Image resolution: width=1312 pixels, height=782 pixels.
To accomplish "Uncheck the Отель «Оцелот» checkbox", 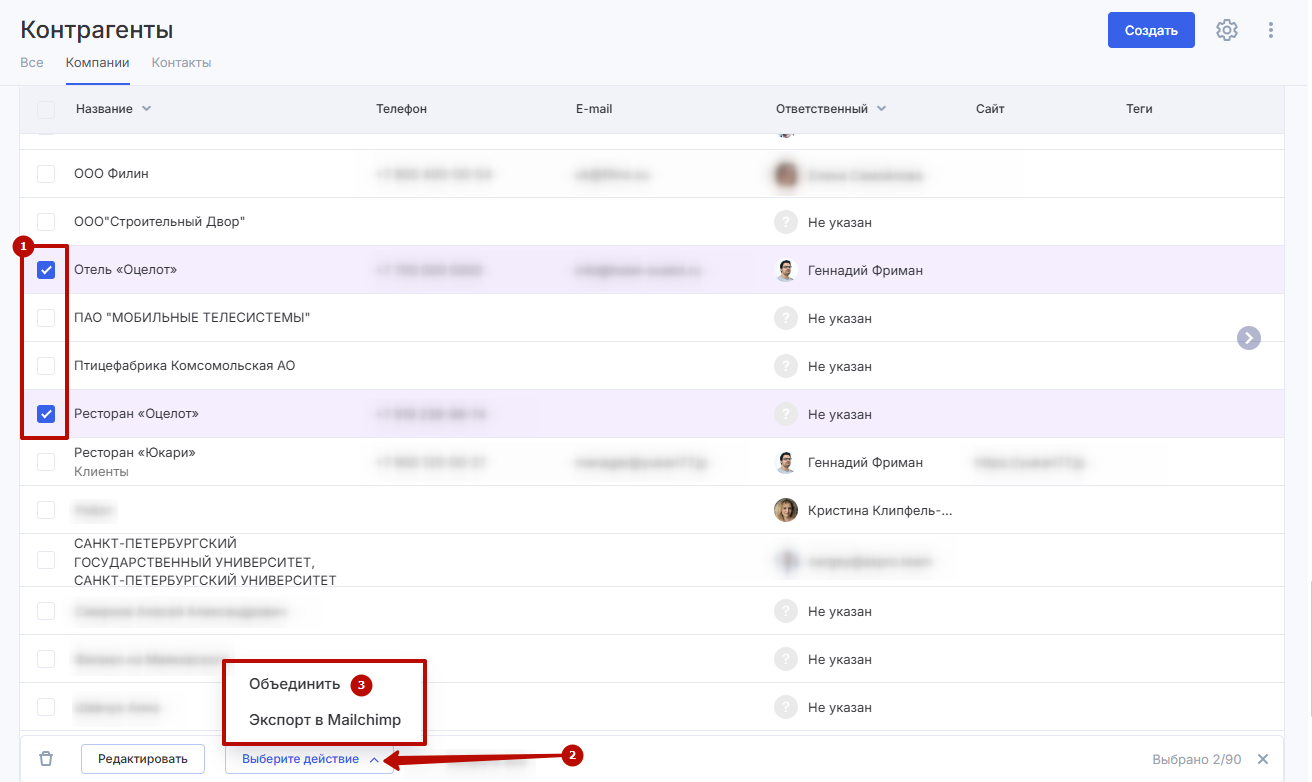I will point(46,270).
